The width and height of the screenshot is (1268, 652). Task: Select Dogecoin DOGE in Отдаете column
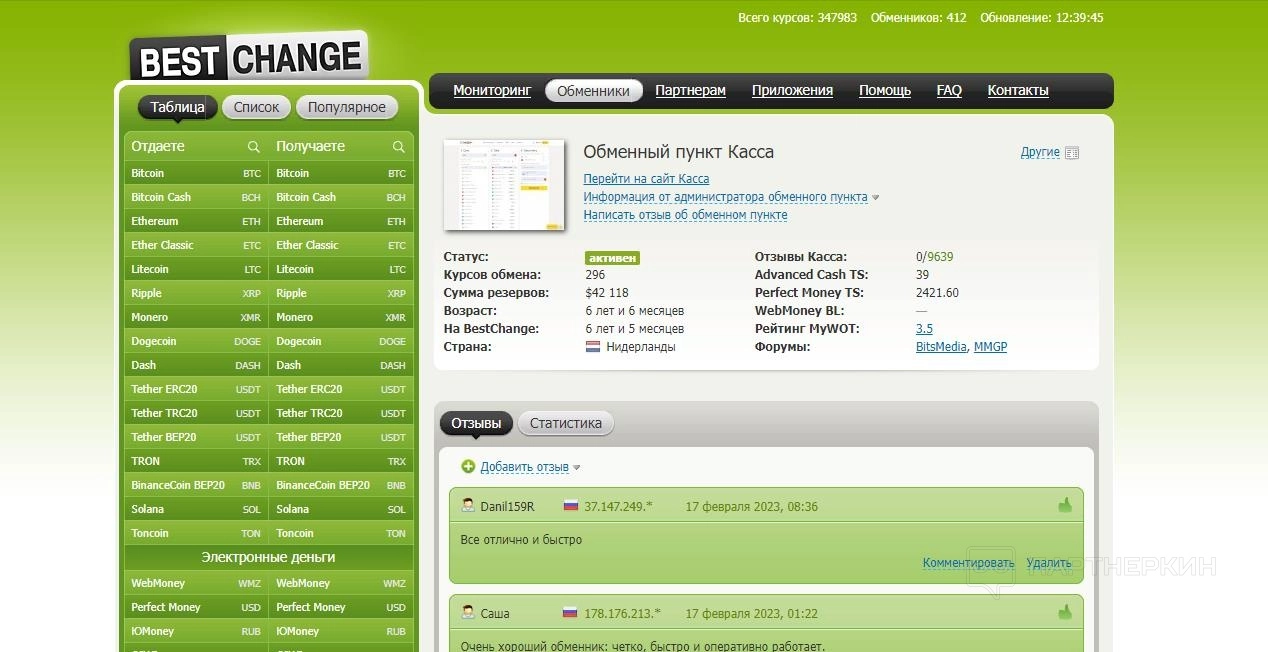coord(196,341)
